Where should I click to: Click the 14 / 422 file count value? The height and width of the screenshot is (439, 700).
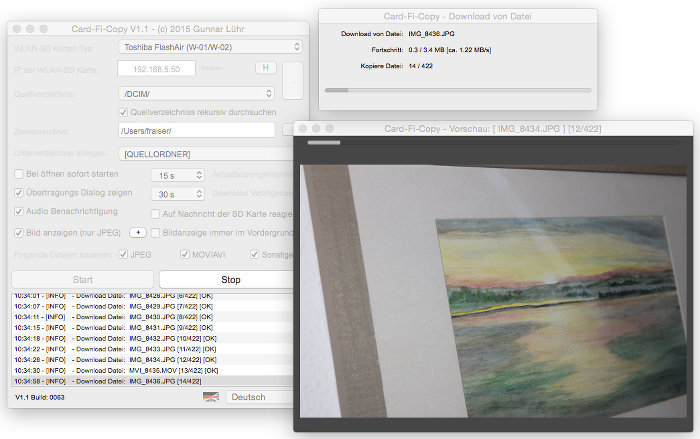[421, 66]
